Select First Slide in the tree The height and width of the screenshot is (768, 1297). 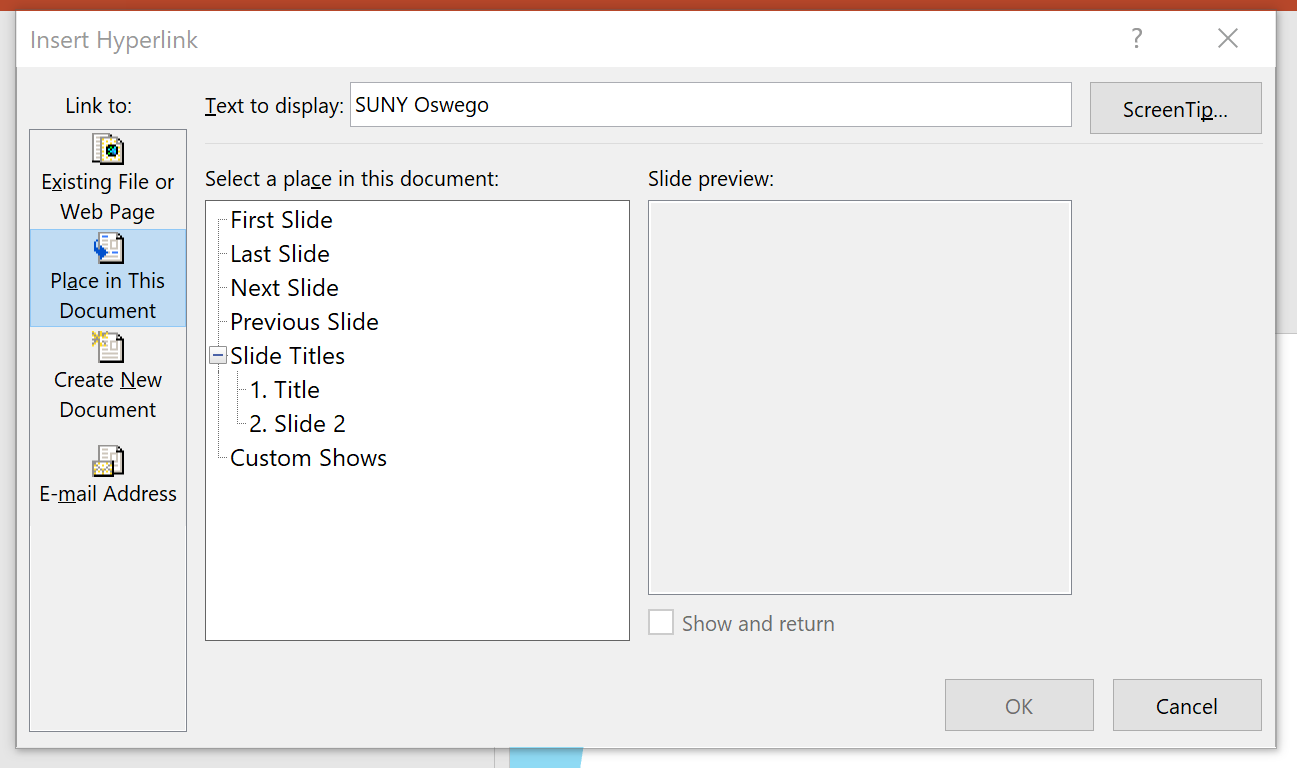[x=281, y=220]
